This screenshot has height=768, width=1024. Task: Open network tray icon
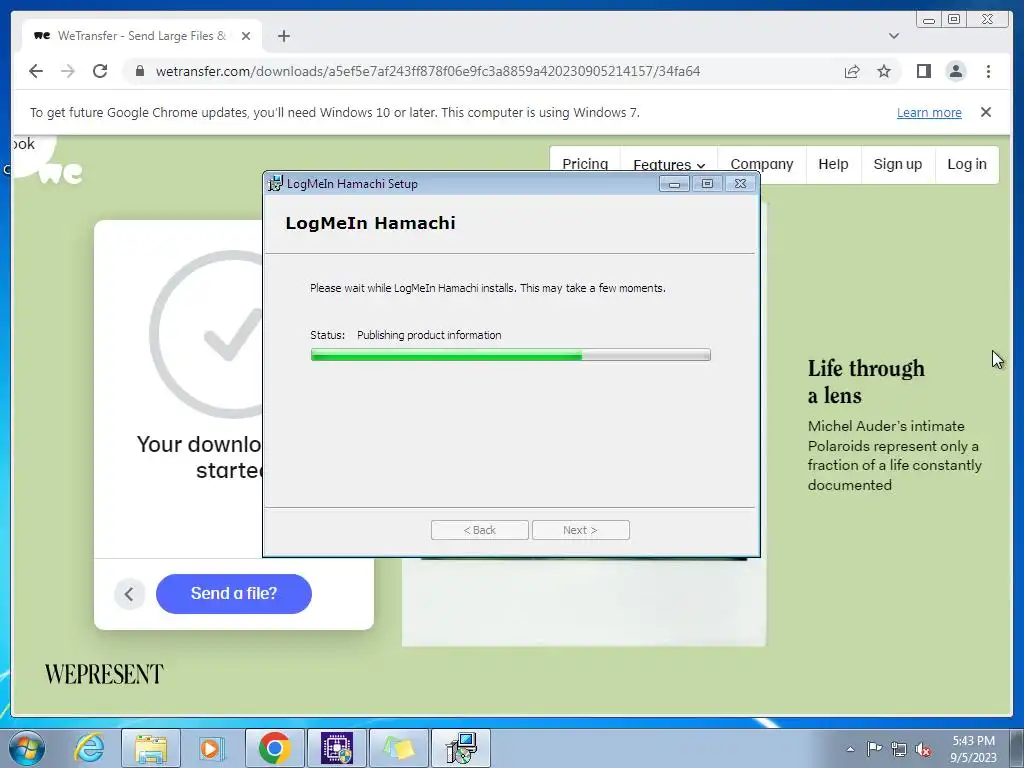(x=899, y=749)
